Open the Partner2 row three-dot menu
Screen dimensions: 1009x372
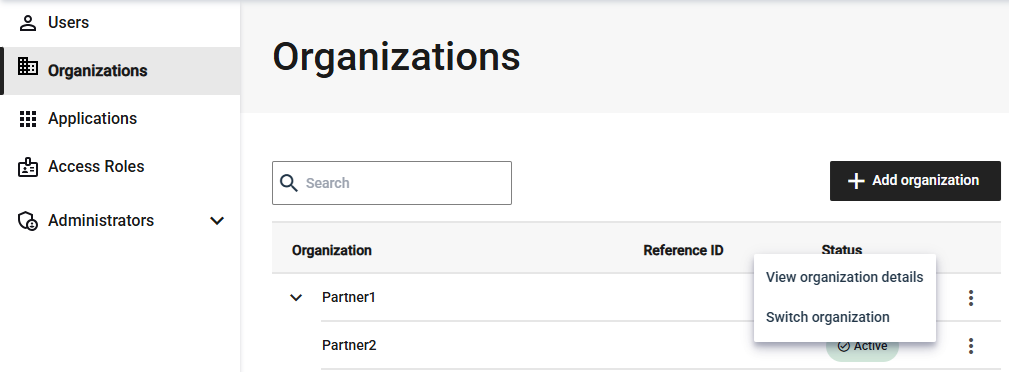coord(971,346)
